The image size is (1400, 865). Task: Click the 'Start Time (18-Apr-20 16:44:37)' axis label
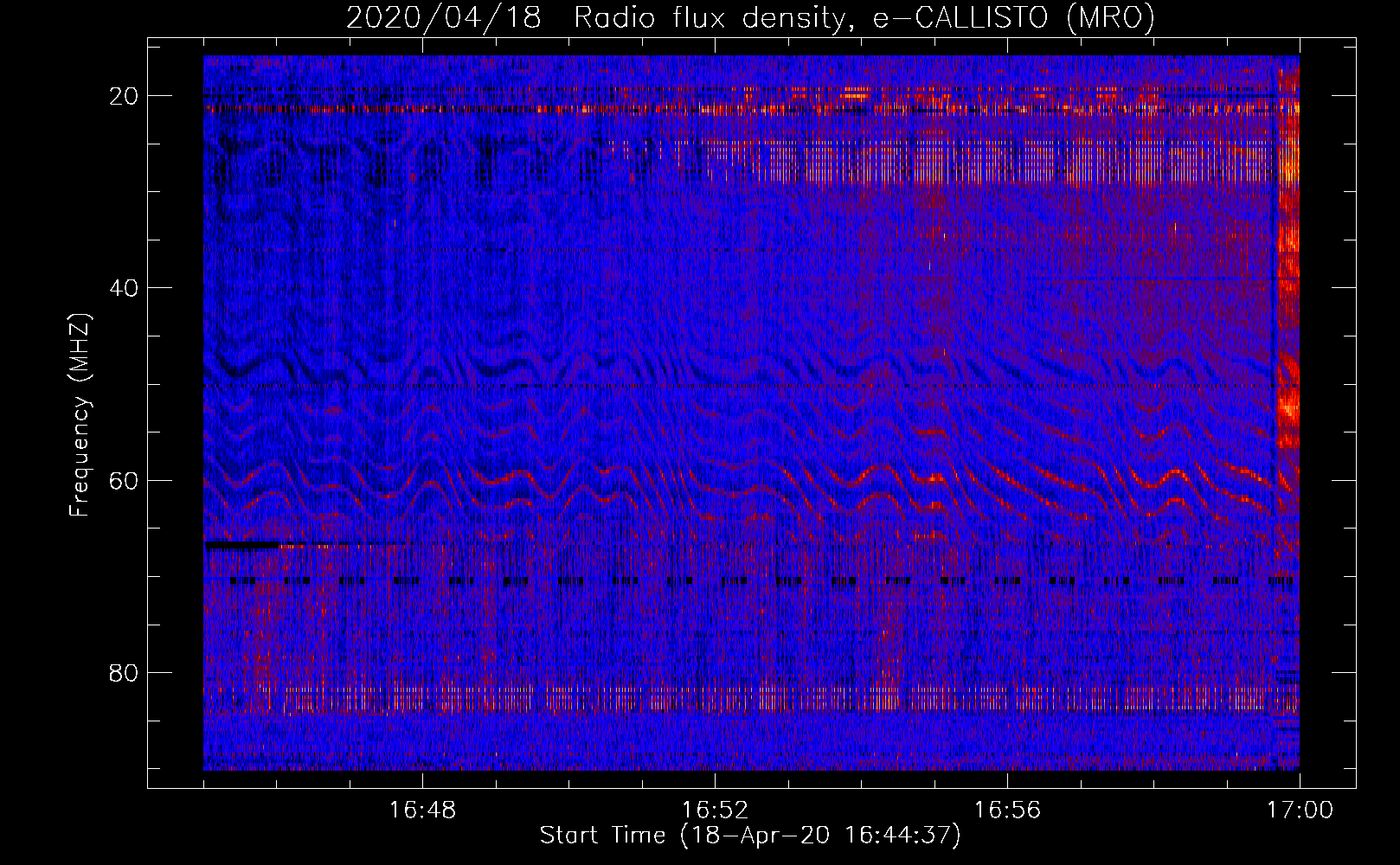(x=750, y=836)
